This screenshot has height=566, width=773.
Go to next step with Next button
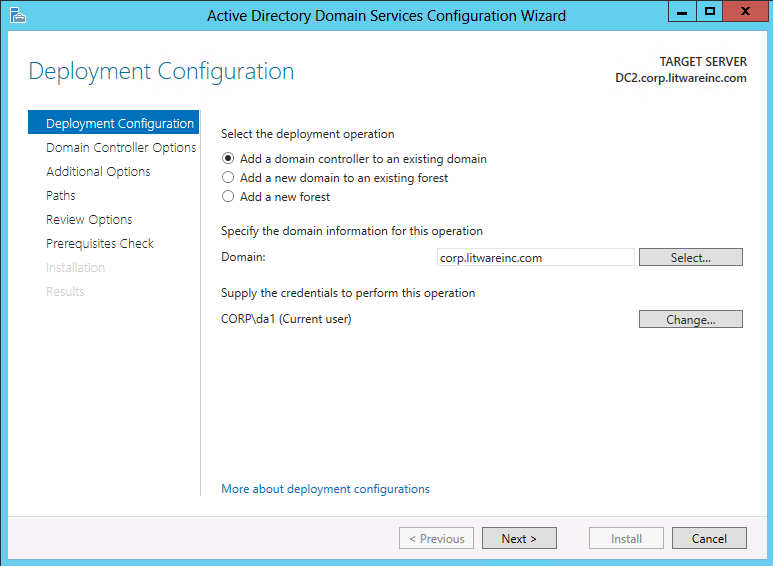point(519,538)
